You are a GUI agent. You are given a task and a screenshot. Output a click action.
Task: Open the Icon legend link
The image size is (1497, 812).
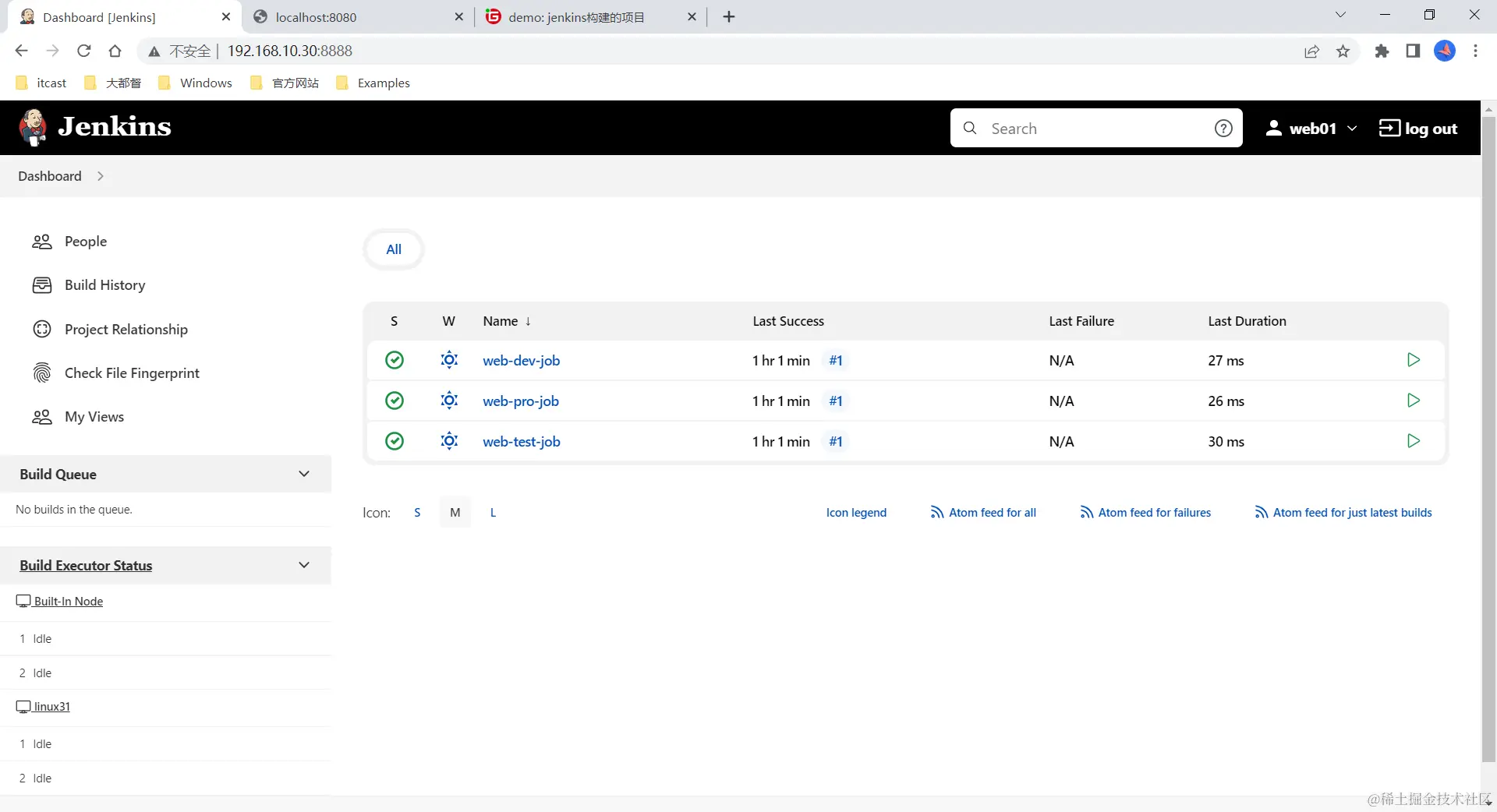pyautogui.click(x=856, y=513)
